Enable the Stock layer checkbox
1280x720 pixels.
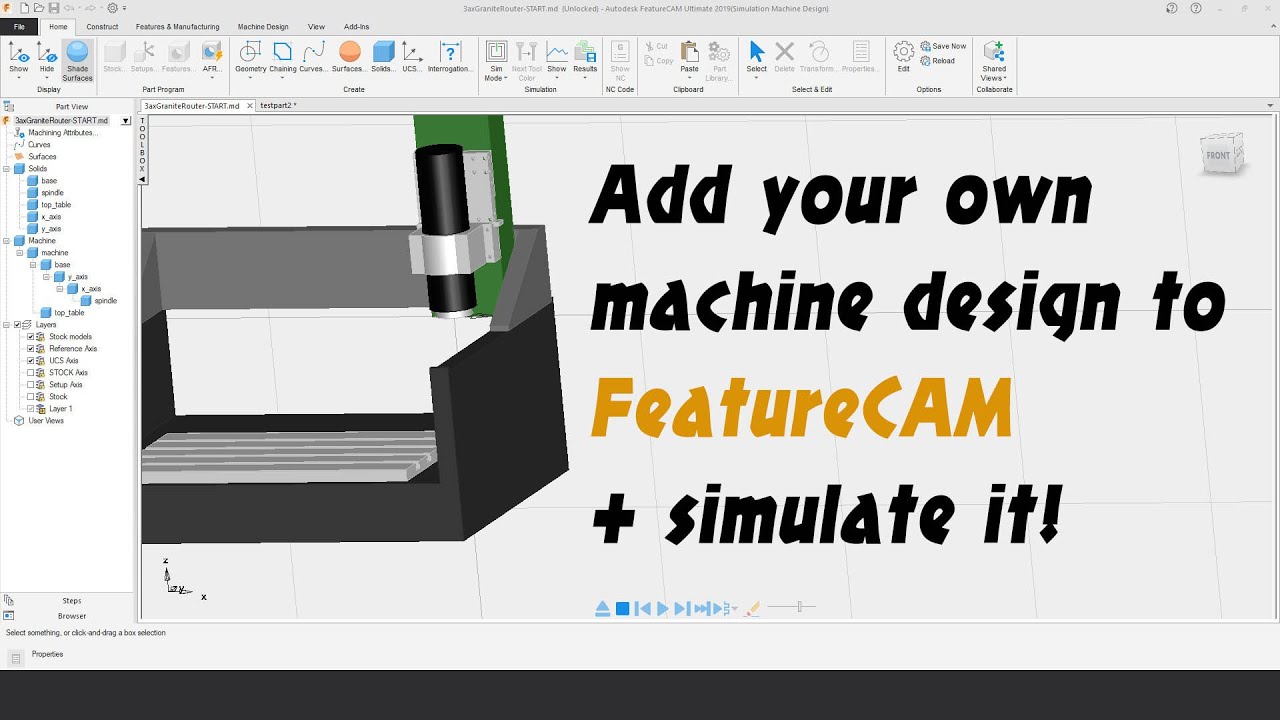pos(30,397)
